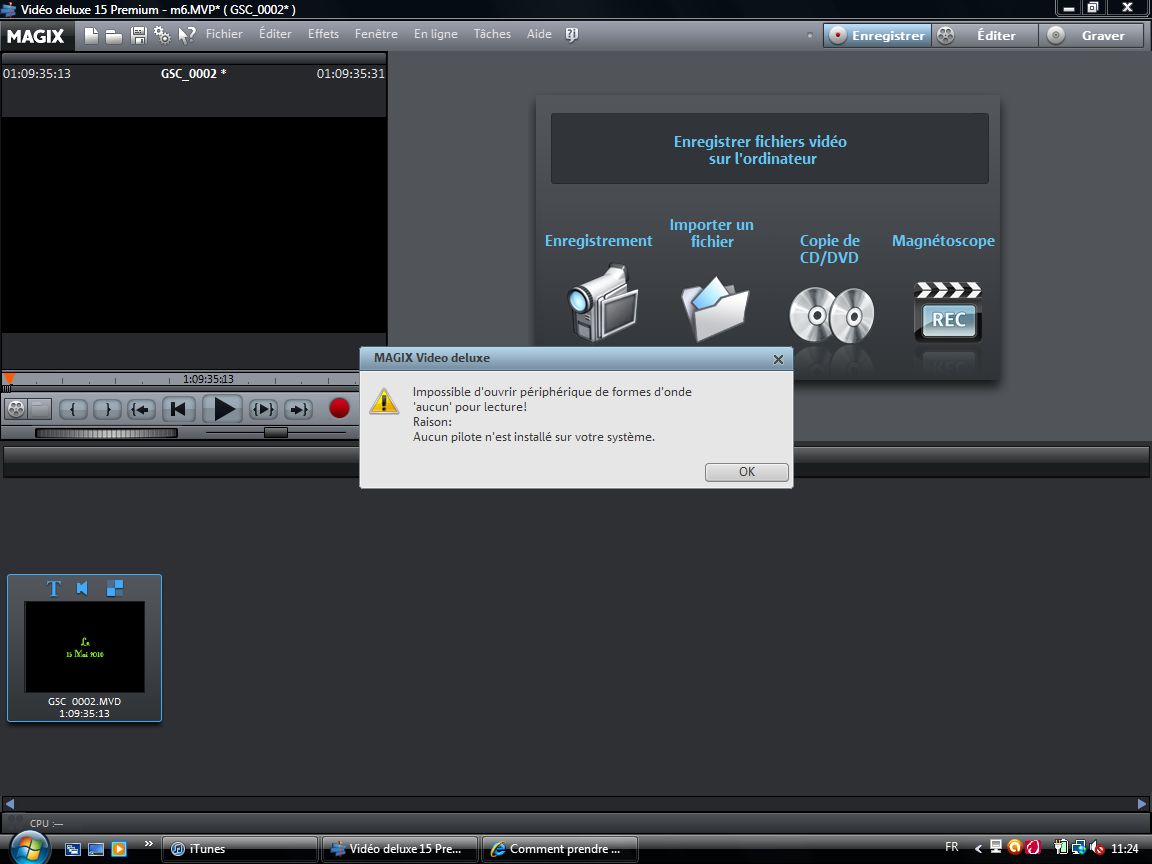This screenshot has width=1152, height=864.
Task: Open the Effets menu
Action: (x=323, y=34)
